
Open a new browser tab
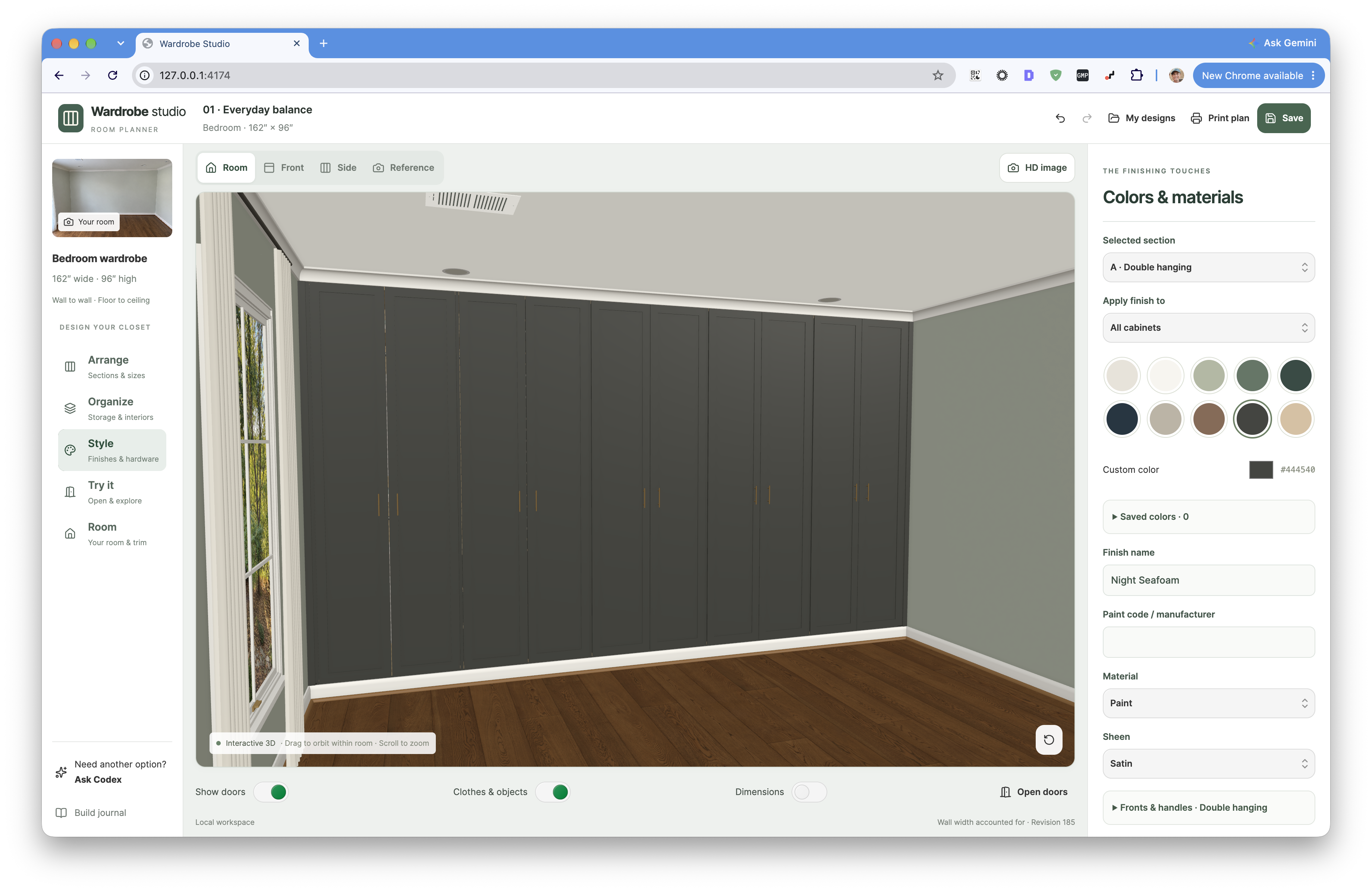323,43
